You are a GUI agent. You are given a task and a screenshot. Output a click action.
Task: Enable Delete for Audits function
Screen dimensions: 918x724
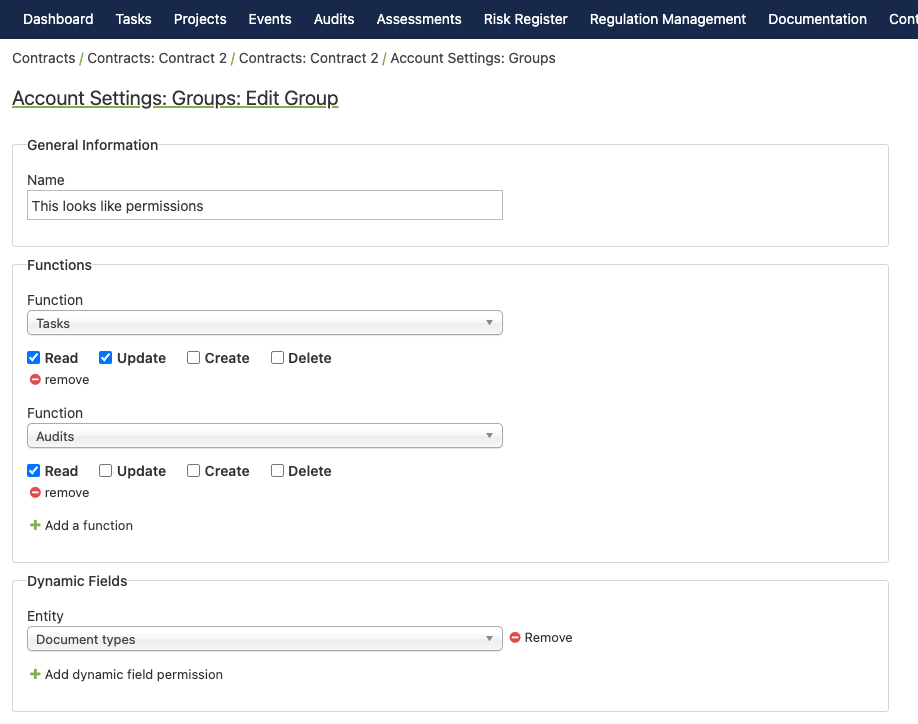278,471
